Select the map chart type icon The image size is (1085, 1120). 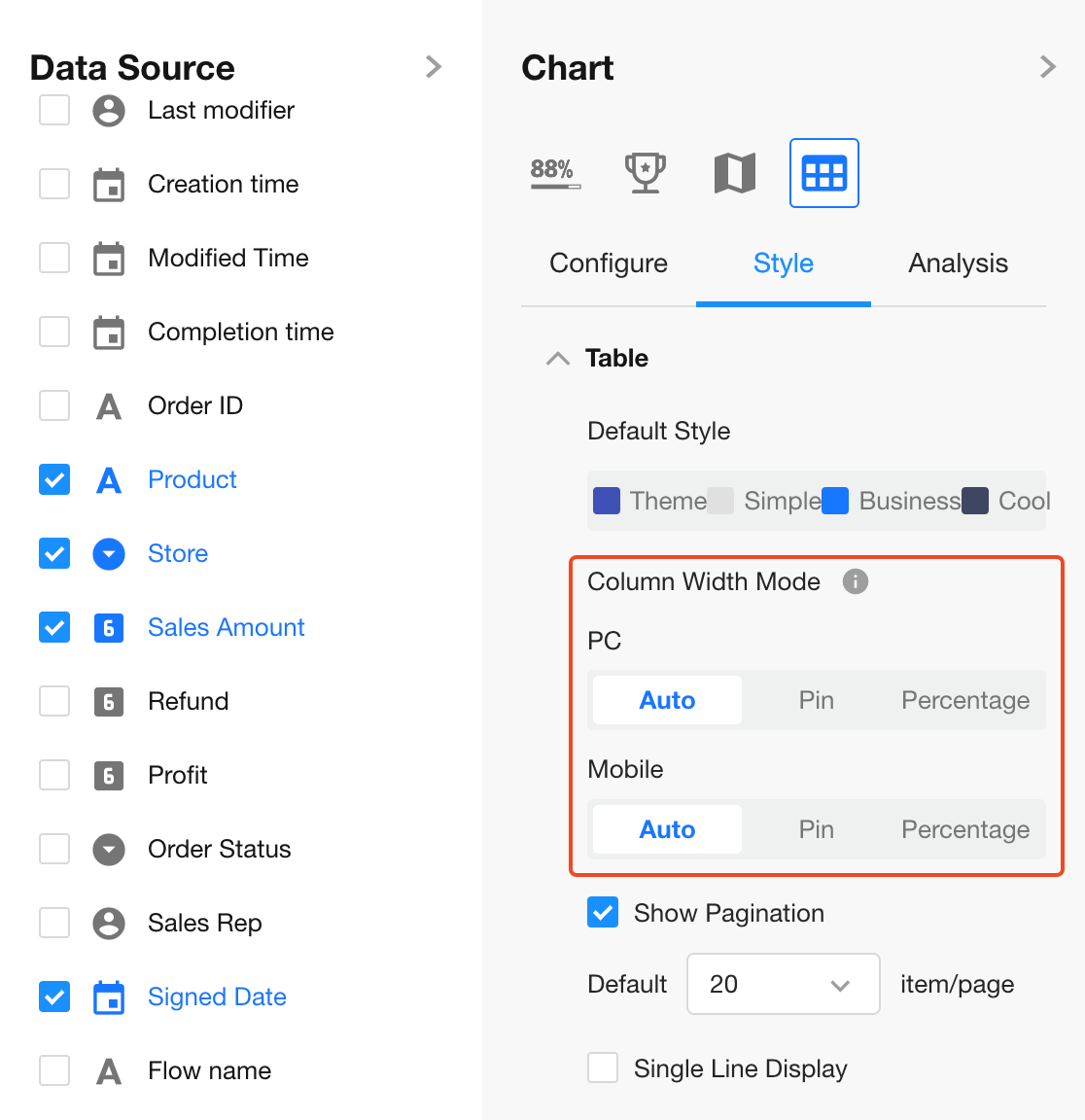pos(734,173)
